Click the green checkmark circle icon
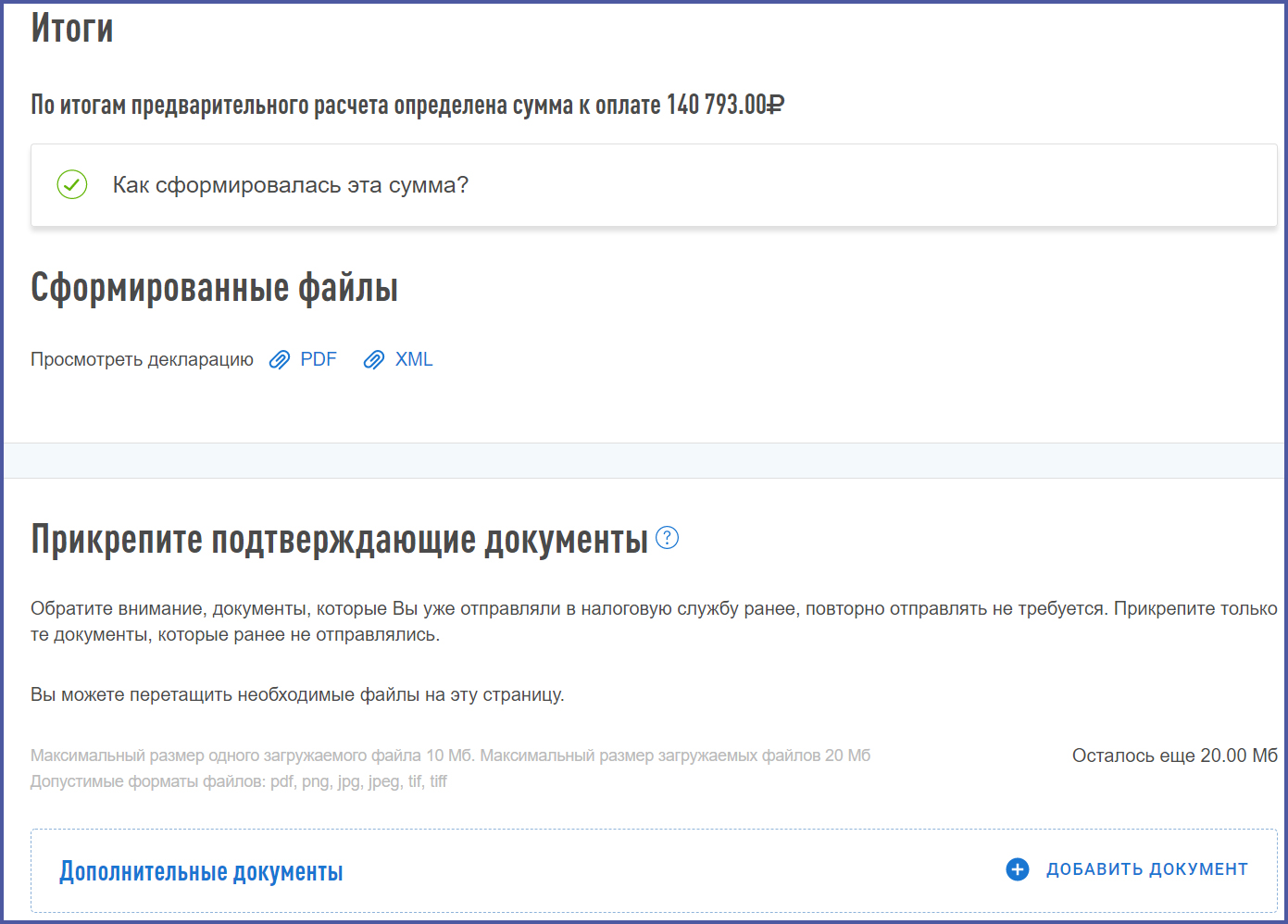 click(72, 185)
